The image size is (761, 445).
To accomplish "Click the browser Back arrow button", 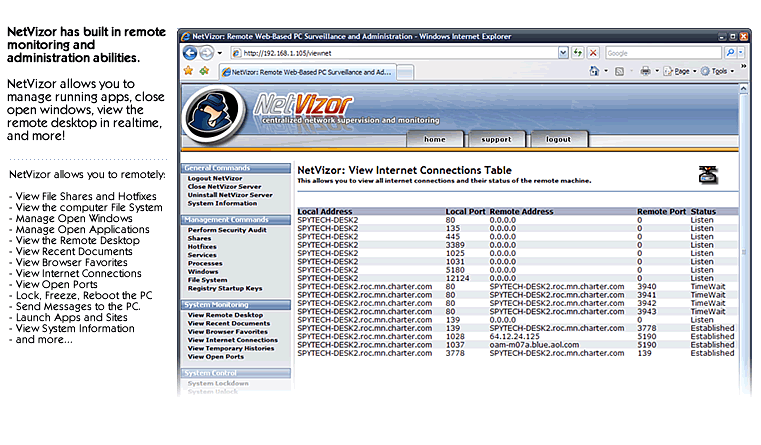I will tap(190, 53).
